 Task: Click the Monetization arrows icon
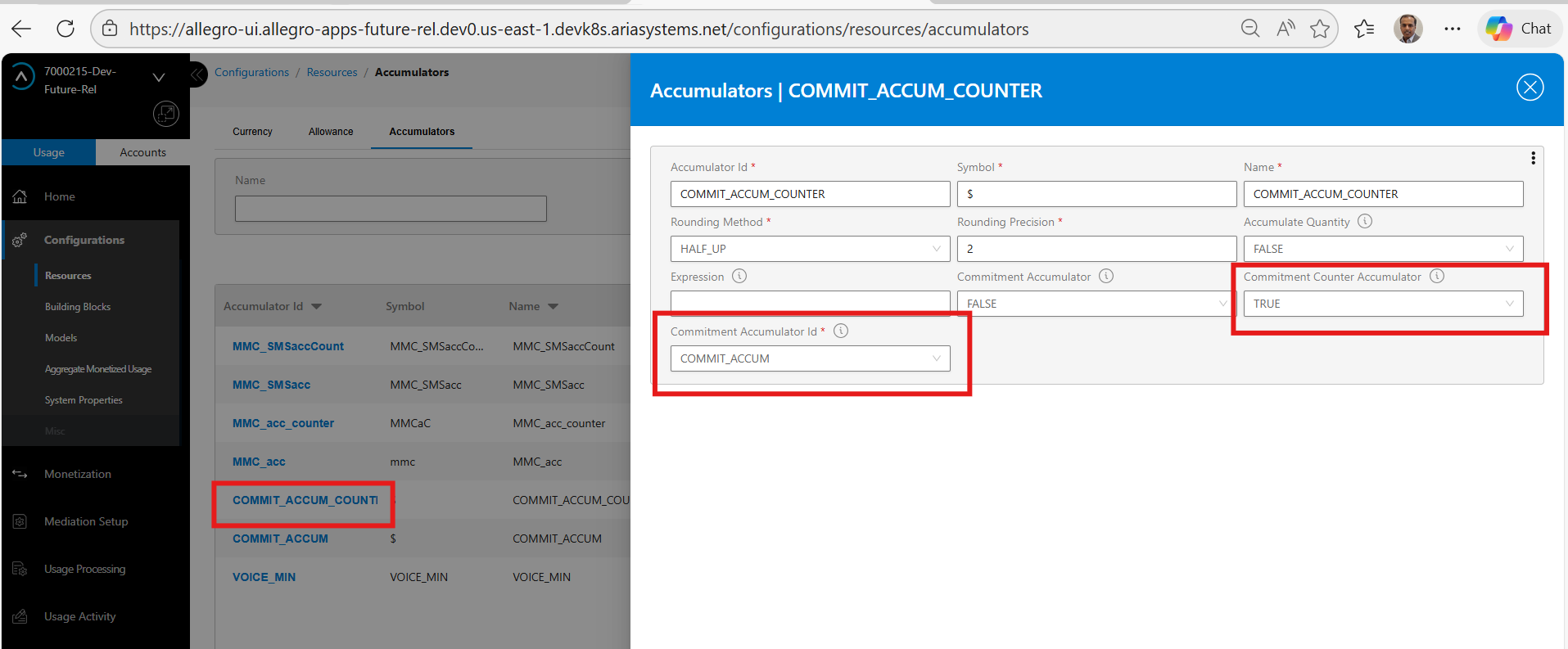coord(20,474)
